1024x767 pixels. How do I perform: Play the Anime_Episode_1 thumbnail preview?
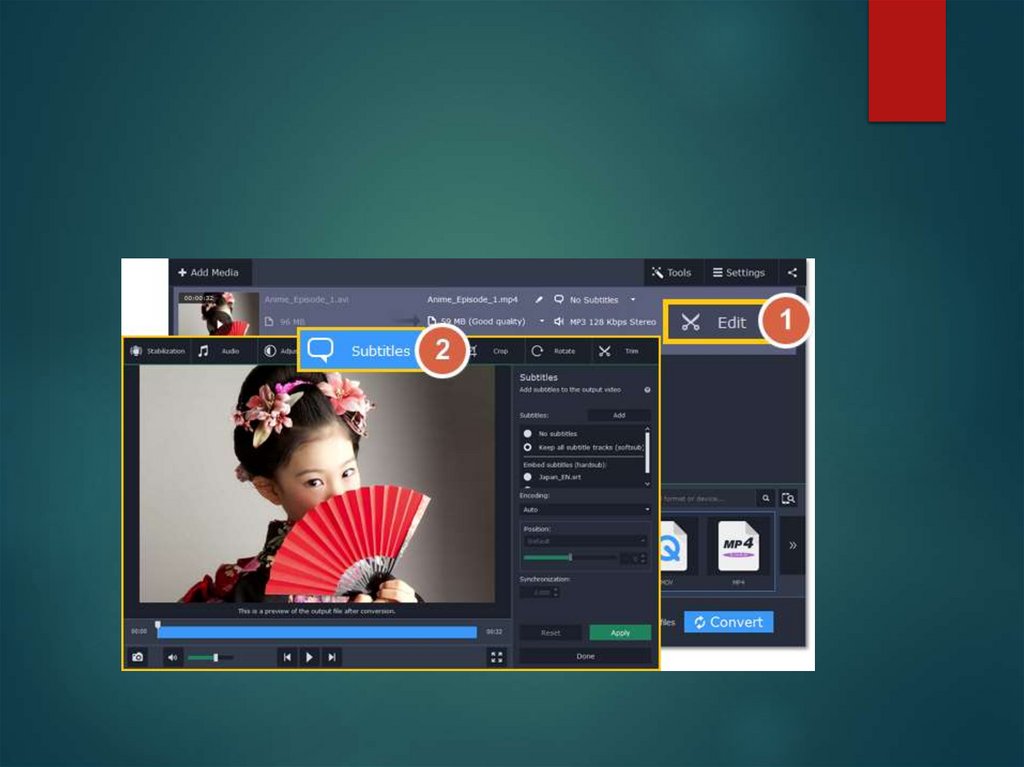click(219, 324)
